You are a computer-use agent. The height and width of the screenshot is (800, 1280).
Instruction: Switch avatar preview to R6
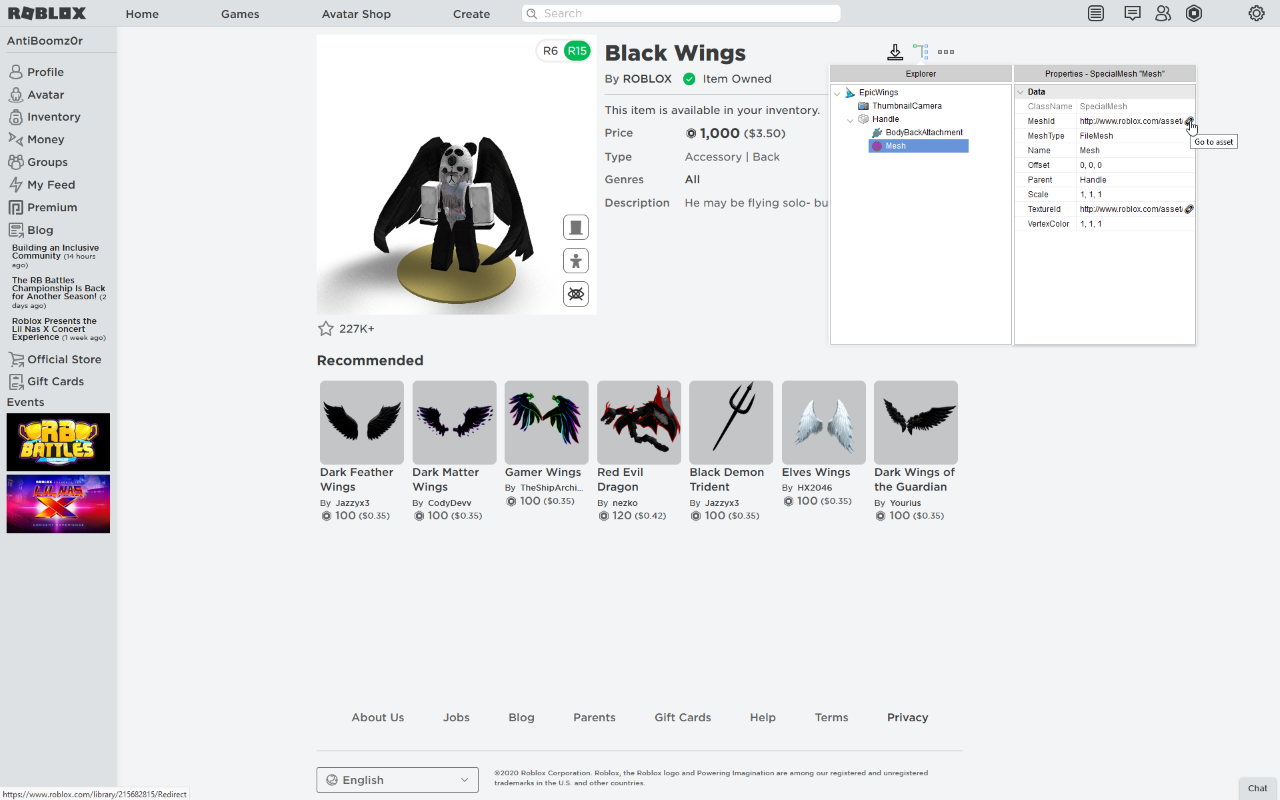coord(550,51)
